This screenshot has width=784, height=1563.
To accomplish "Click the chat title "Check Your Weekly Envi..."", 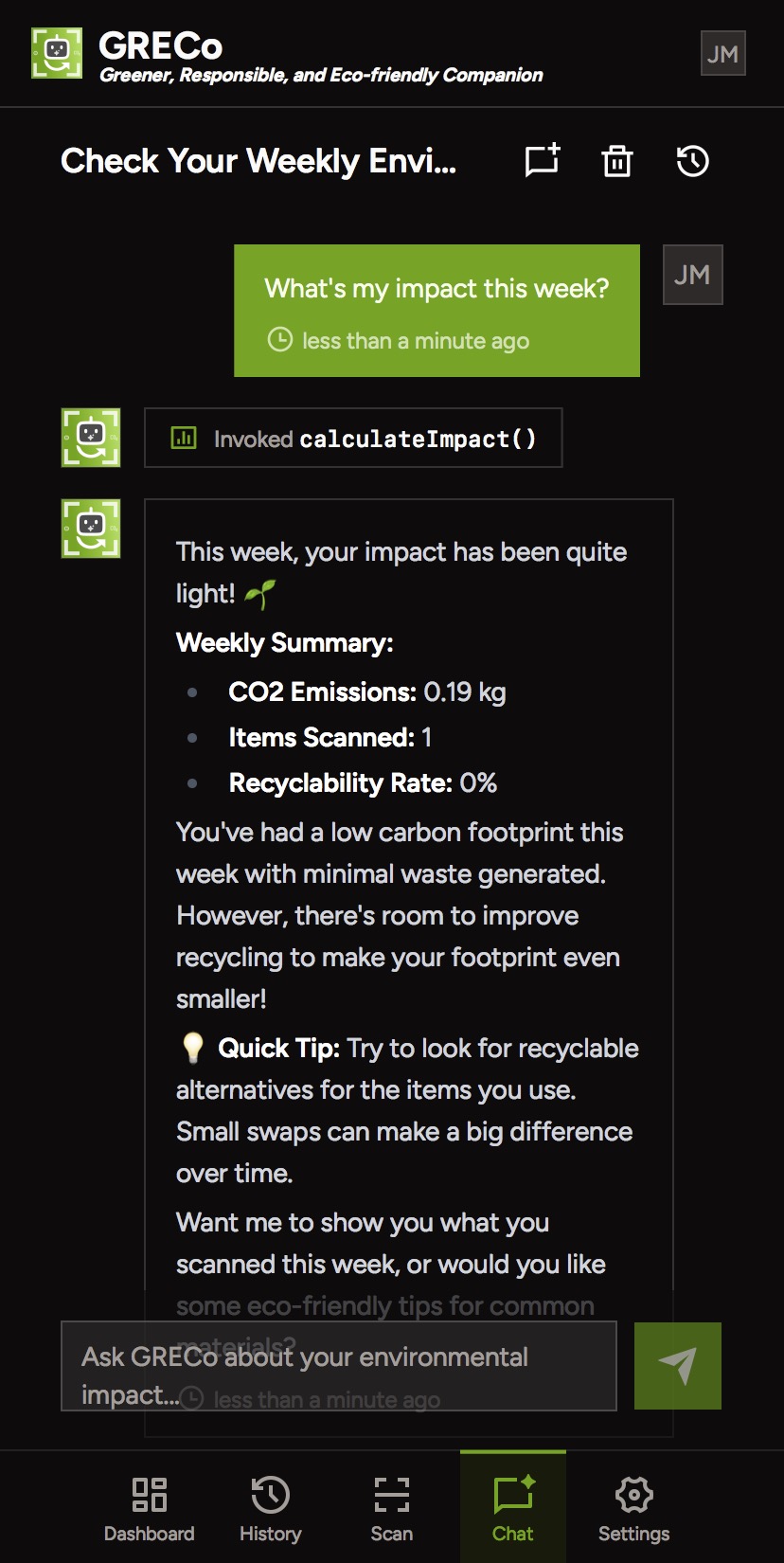I will tap(258, 161).
